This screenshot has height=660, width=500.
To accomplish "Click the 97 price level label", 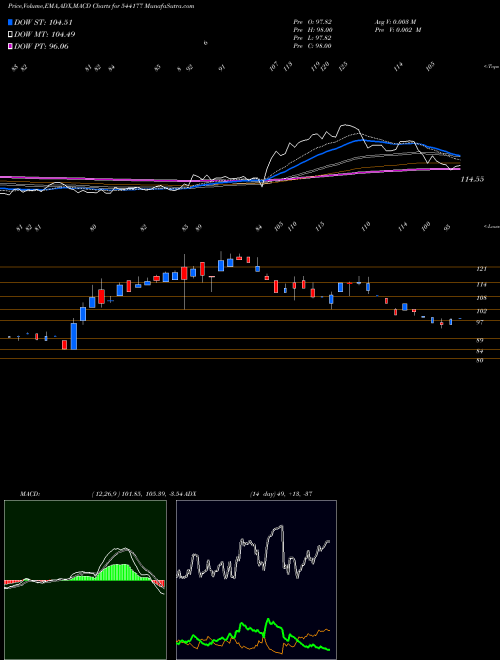I will pos(480,322).
